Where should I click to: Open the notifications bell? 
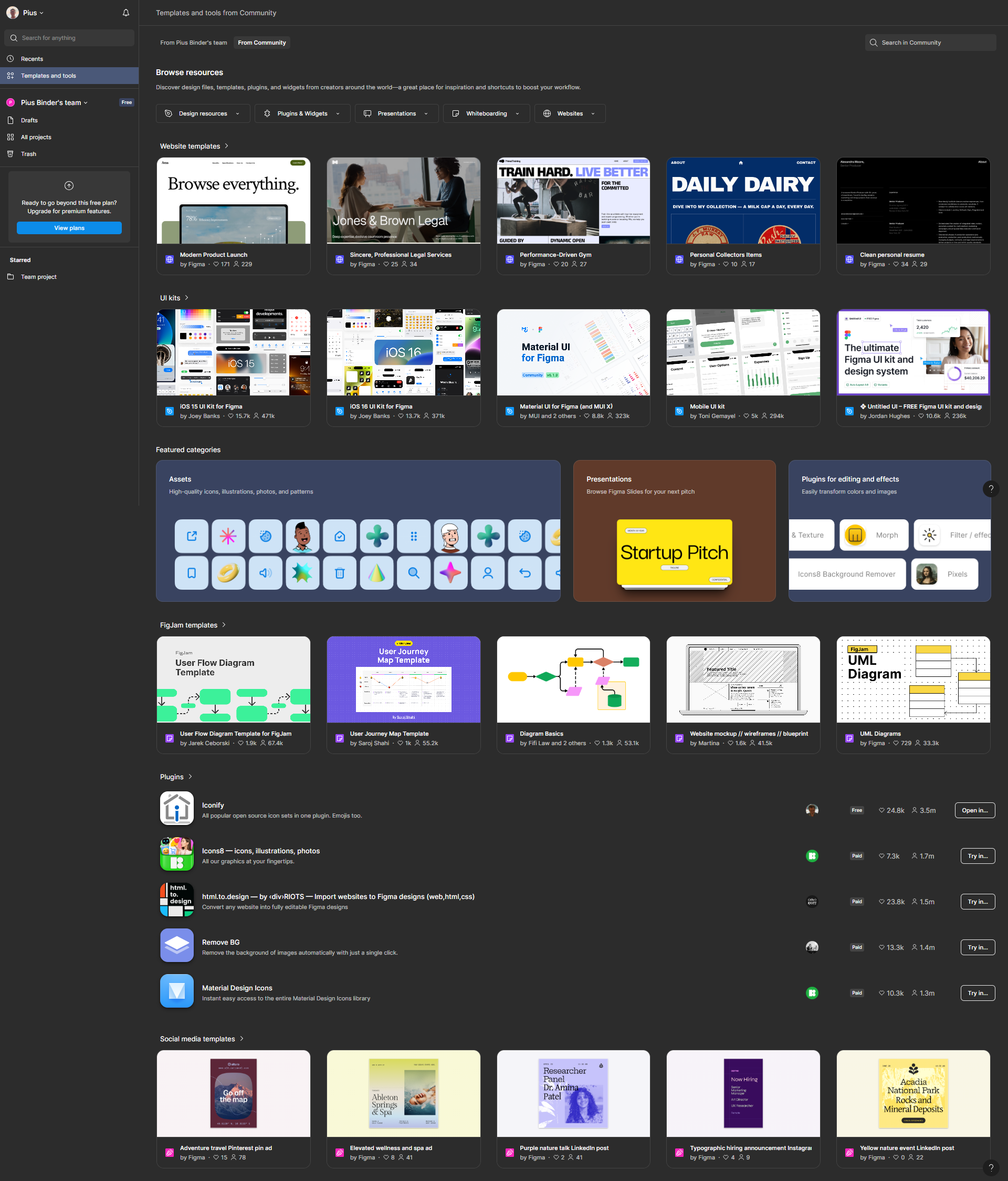pyautogui.click(x=126, y=13)
